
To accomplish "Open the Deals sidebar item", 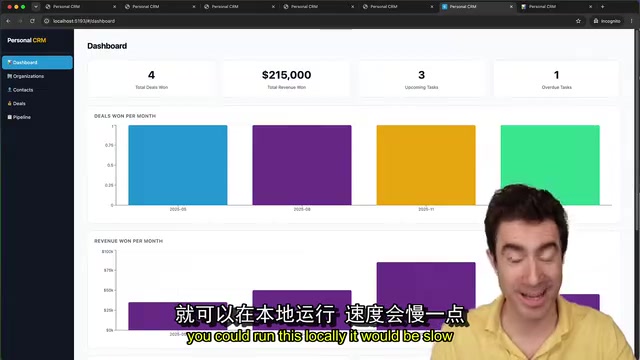I will coord(37,104).
